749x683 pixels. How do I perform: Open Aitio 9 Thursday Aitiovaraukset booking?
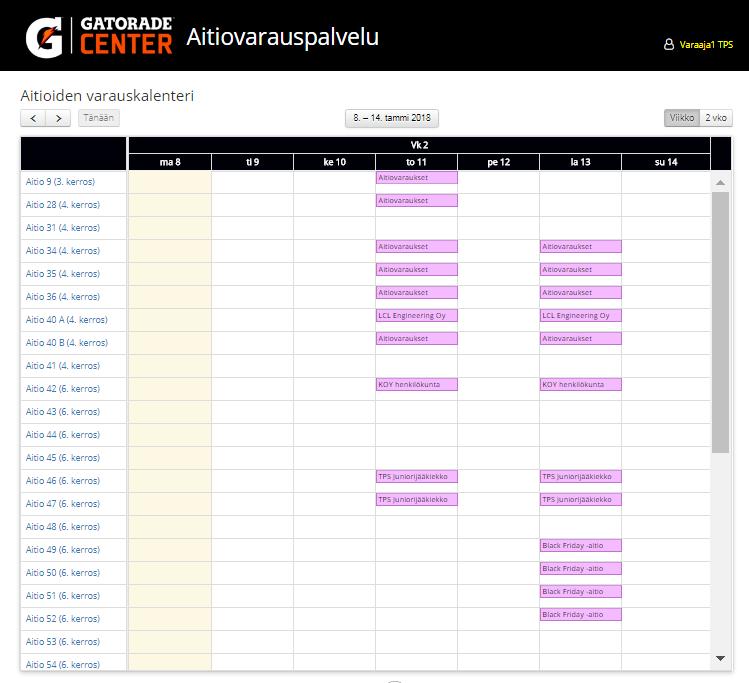coord(417,178)
